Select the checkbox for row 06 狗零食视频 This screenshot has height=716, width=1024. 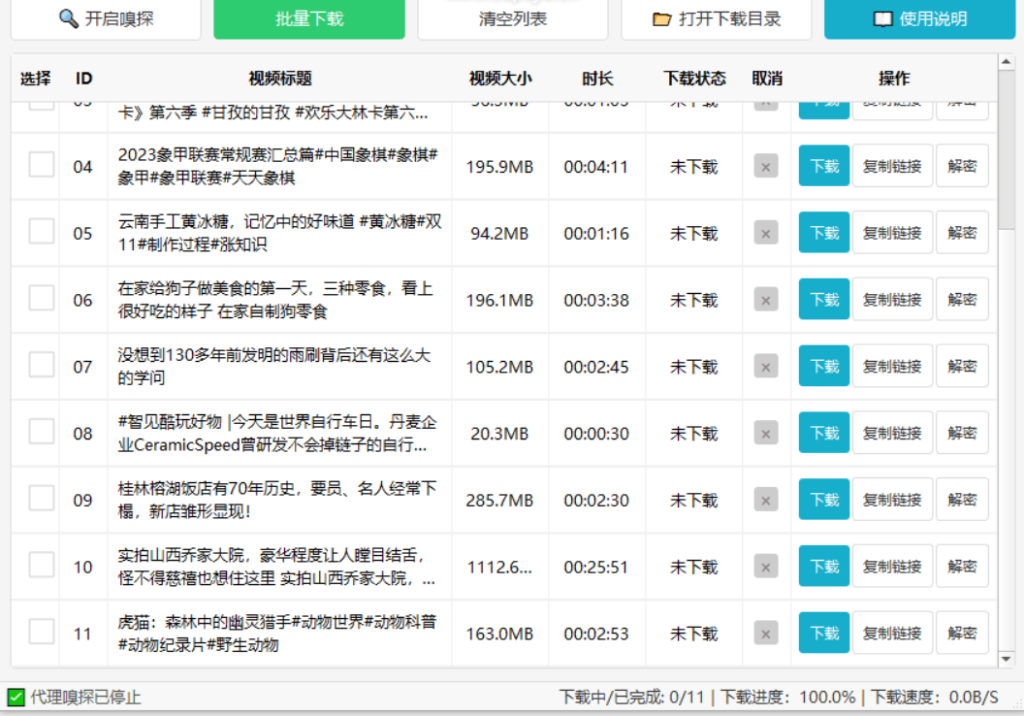pyautogui.click(x=40, y=298)
